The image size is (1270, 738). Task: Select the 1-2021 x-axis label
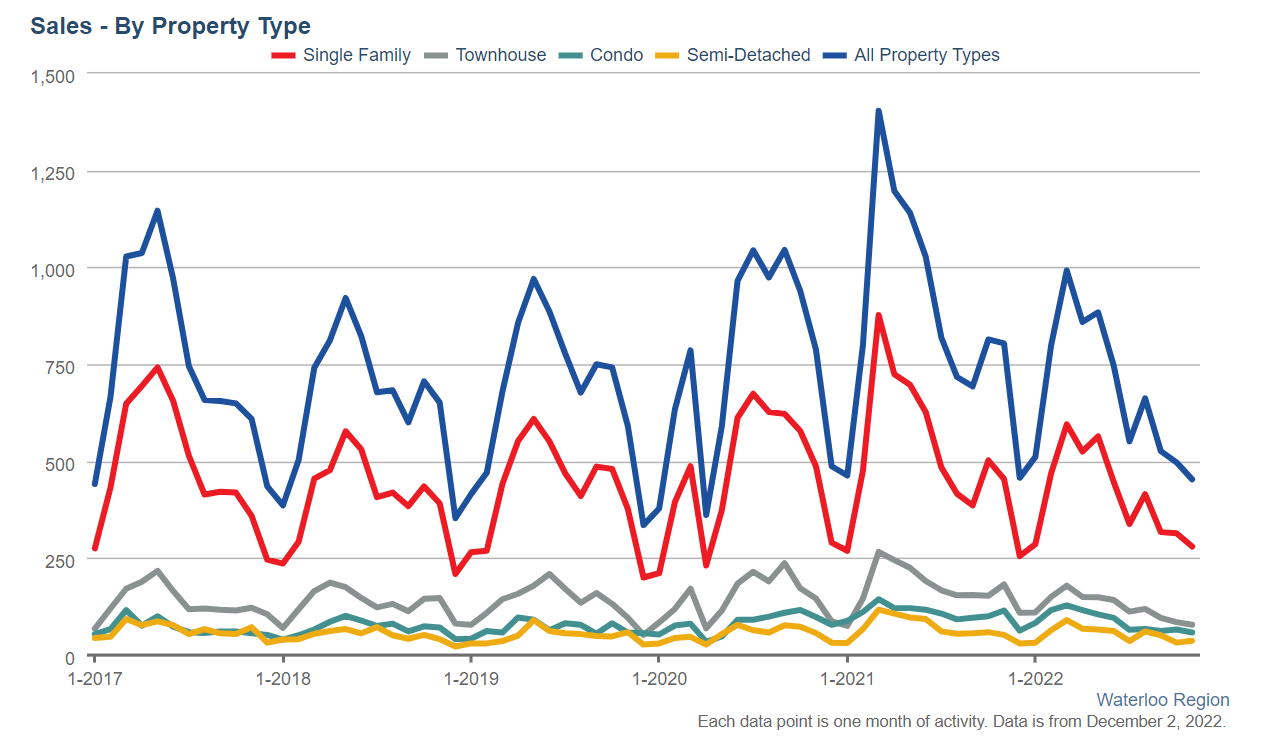847,679
